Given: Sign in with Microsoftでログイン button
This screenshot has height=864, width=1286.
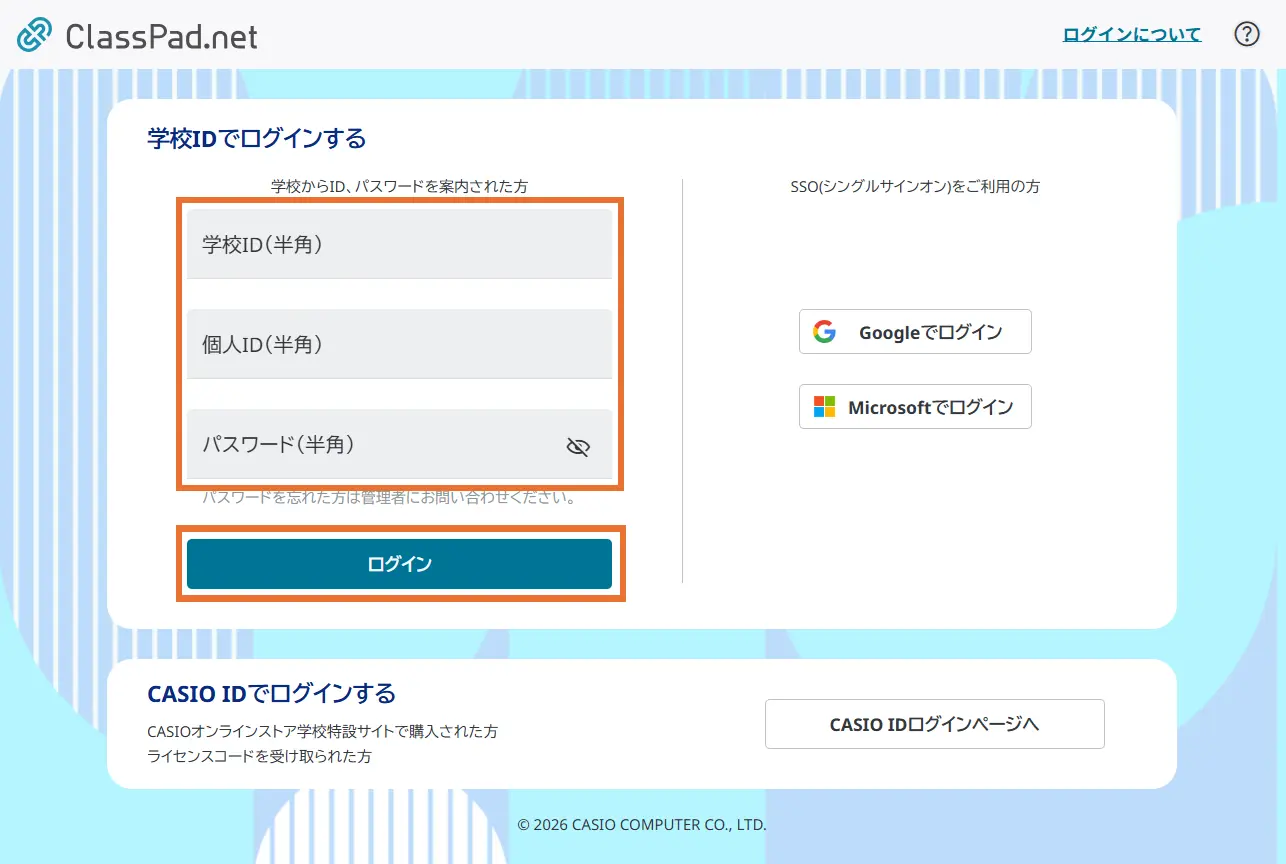Looking at the screenshot, I should point(915,407).
